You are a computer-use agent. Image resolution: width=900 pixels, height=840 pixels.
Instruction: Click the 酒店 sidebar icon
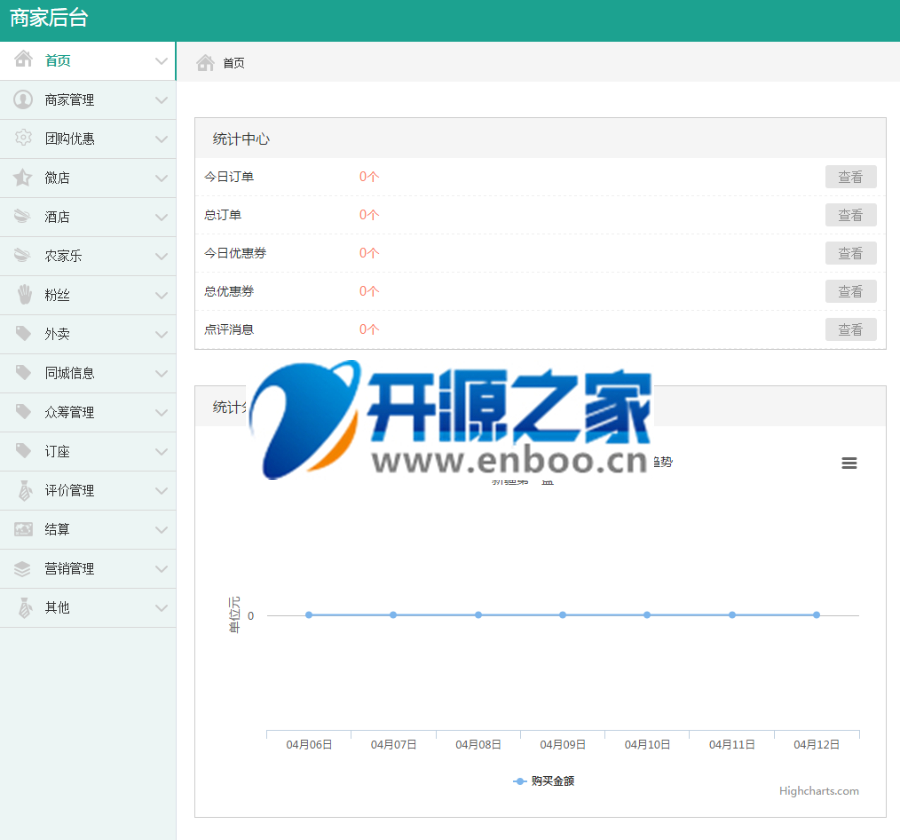pyautogui.click(x=22, y=216)
